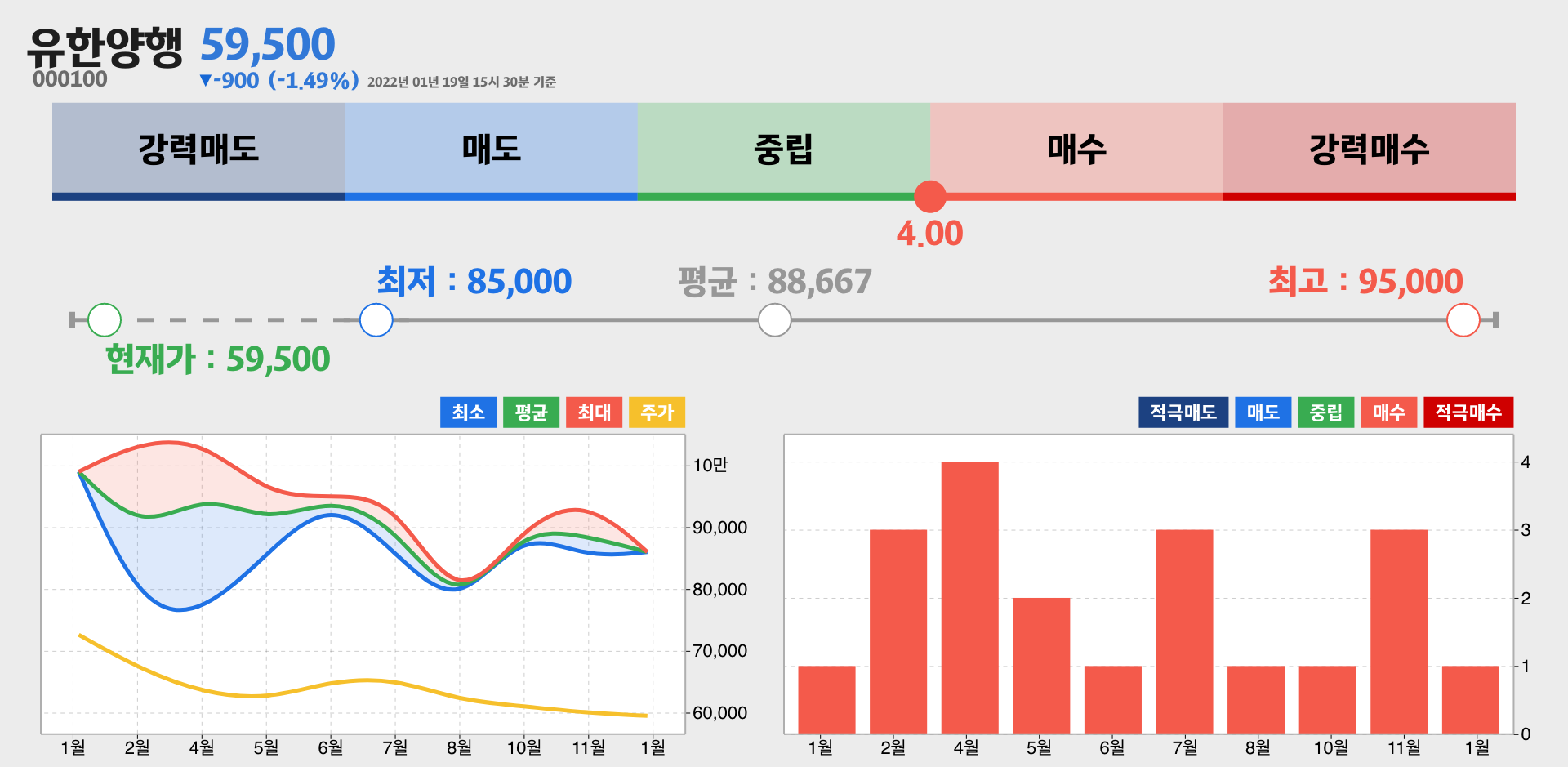Viewport: 1568px width, 767px height.
Task: Toggle the 적극매수 legend on bar chart
Action: point(1468,412)
